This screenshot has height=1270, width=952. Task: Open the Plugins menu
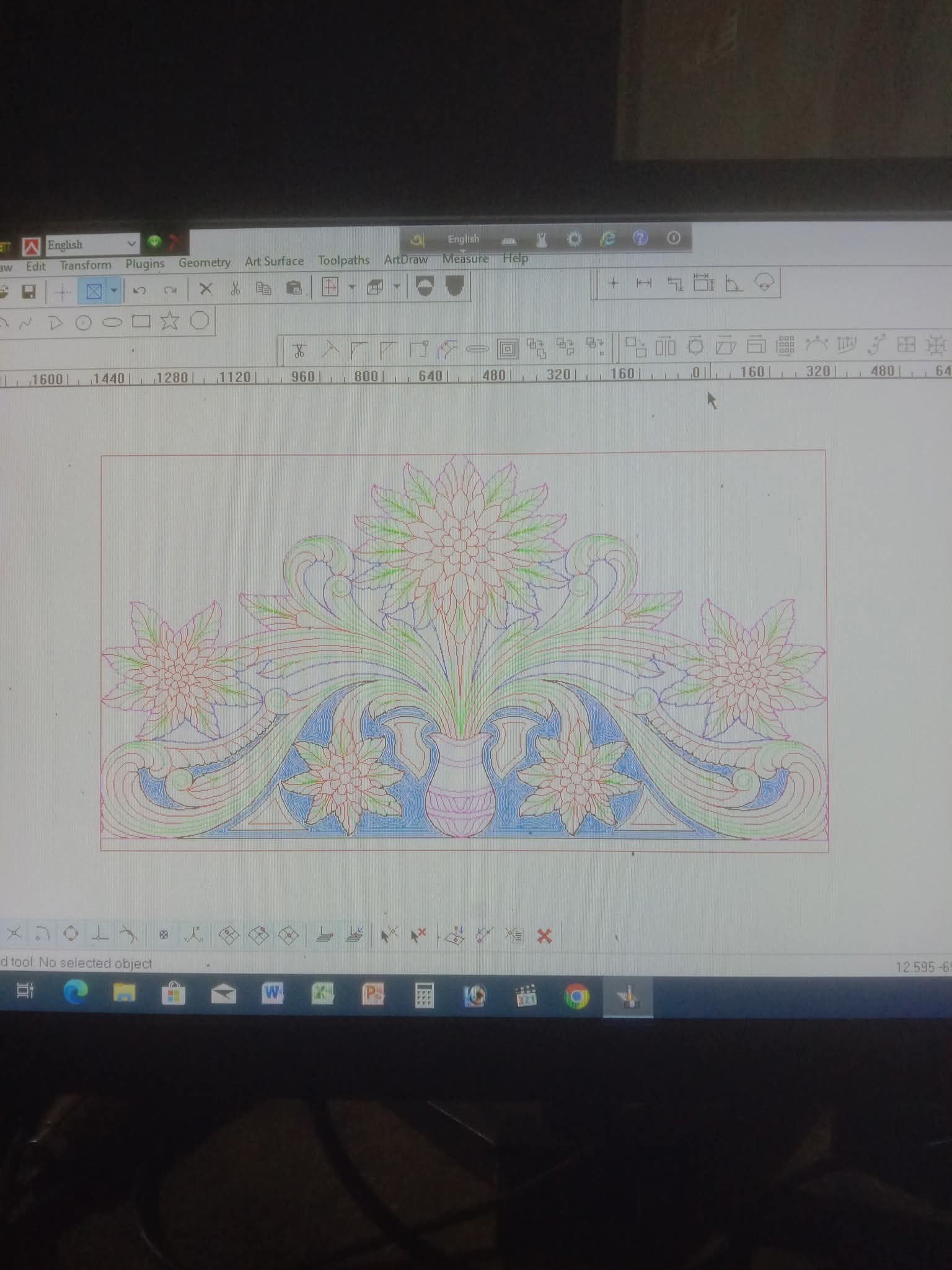[145, 264]
